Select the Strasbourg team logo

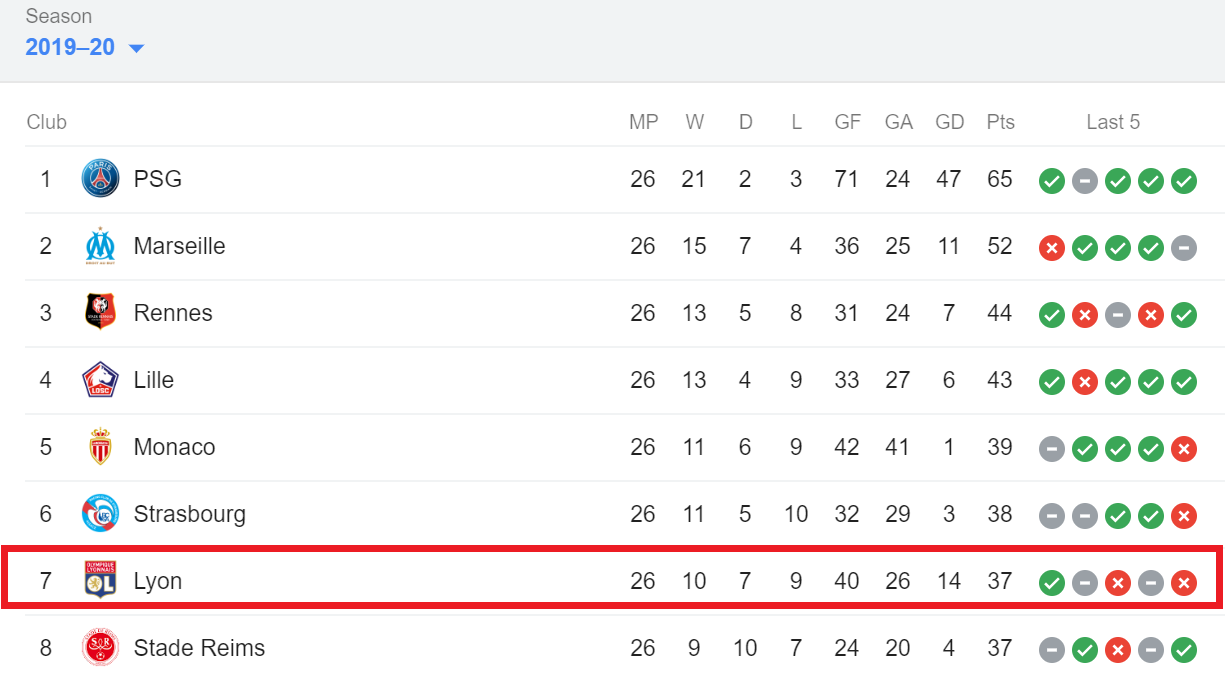100,514
